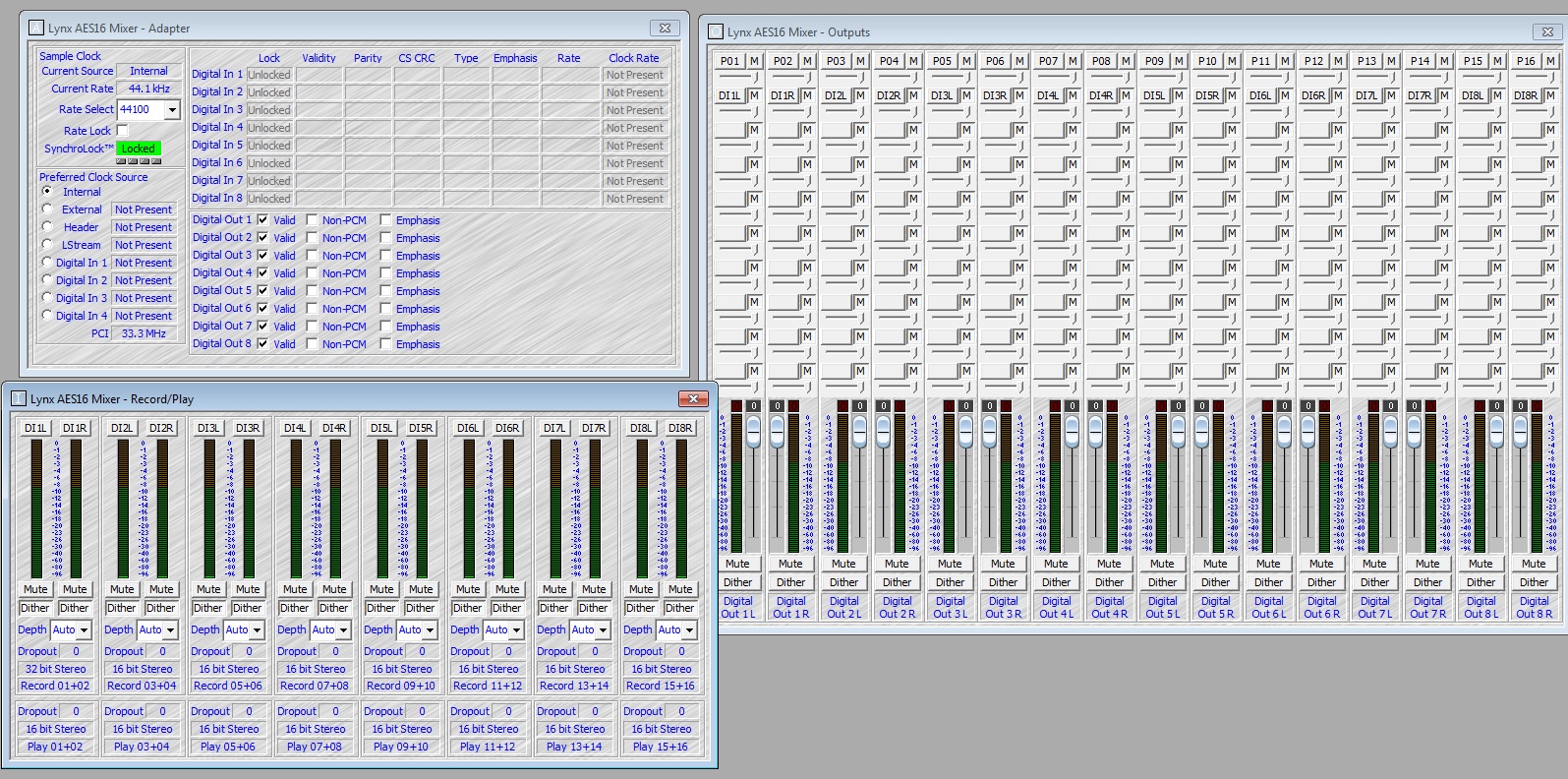Select Header preferred clock source
The image size is (1568, 779).
click(46, 226)
